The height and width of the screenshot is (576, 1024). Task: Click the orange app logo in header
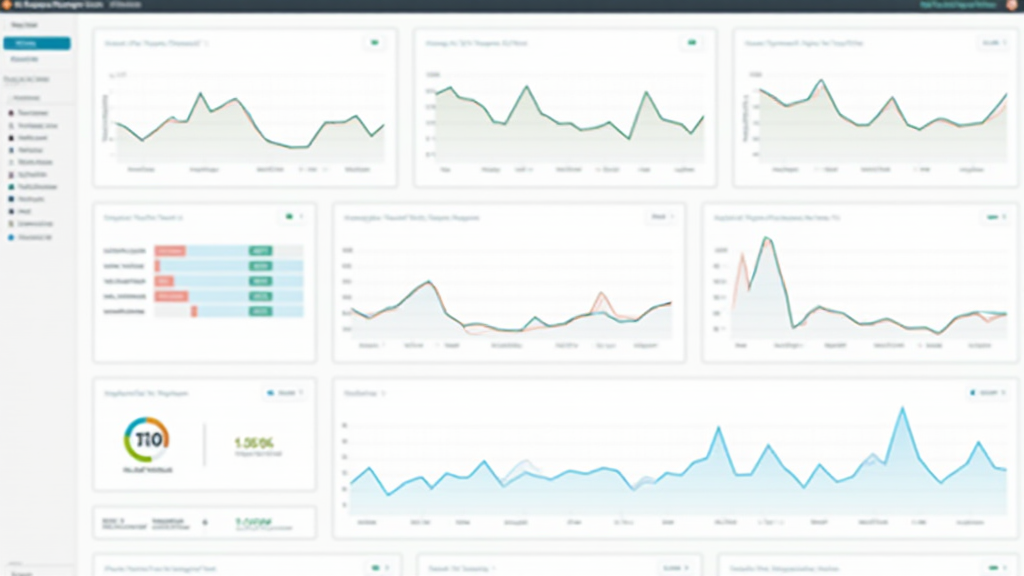[x=6, y=5]
